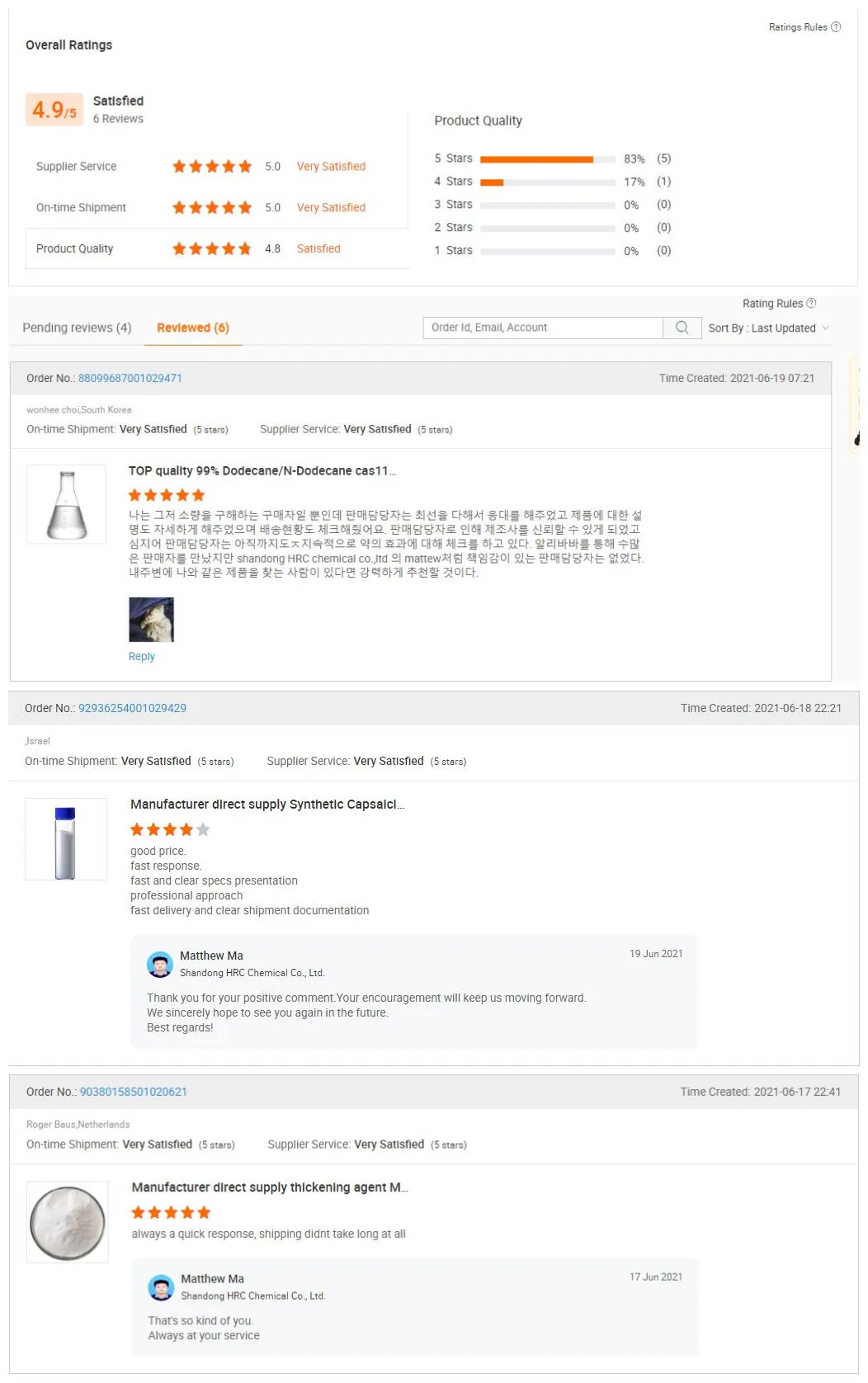
Task: Open Matthew Ma avatar on 17 Jun reply
Action: point(161,1287)
